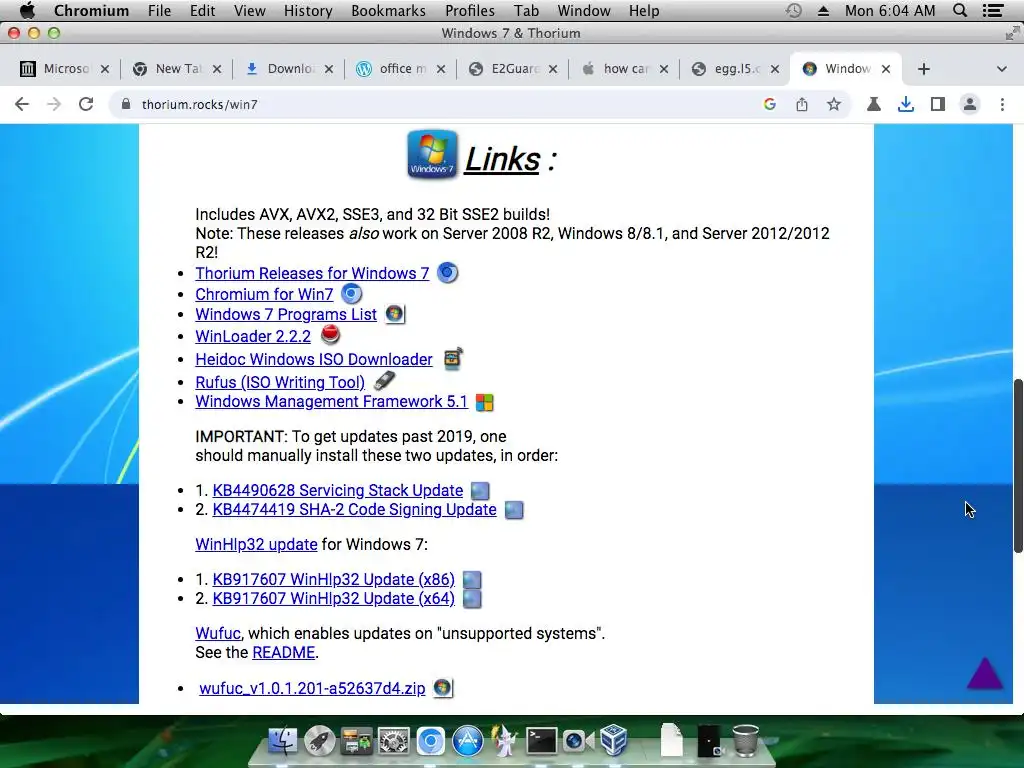
Task: Open System Preferences from the Dock
Action: [394, 741]
